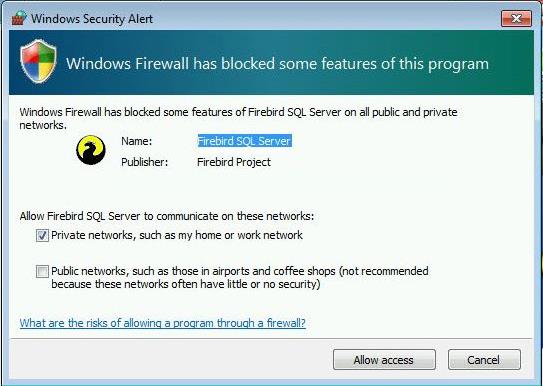
Task: Click the 'Allow Firebird SQL Server to communicate' text
Action: point(167,216)
